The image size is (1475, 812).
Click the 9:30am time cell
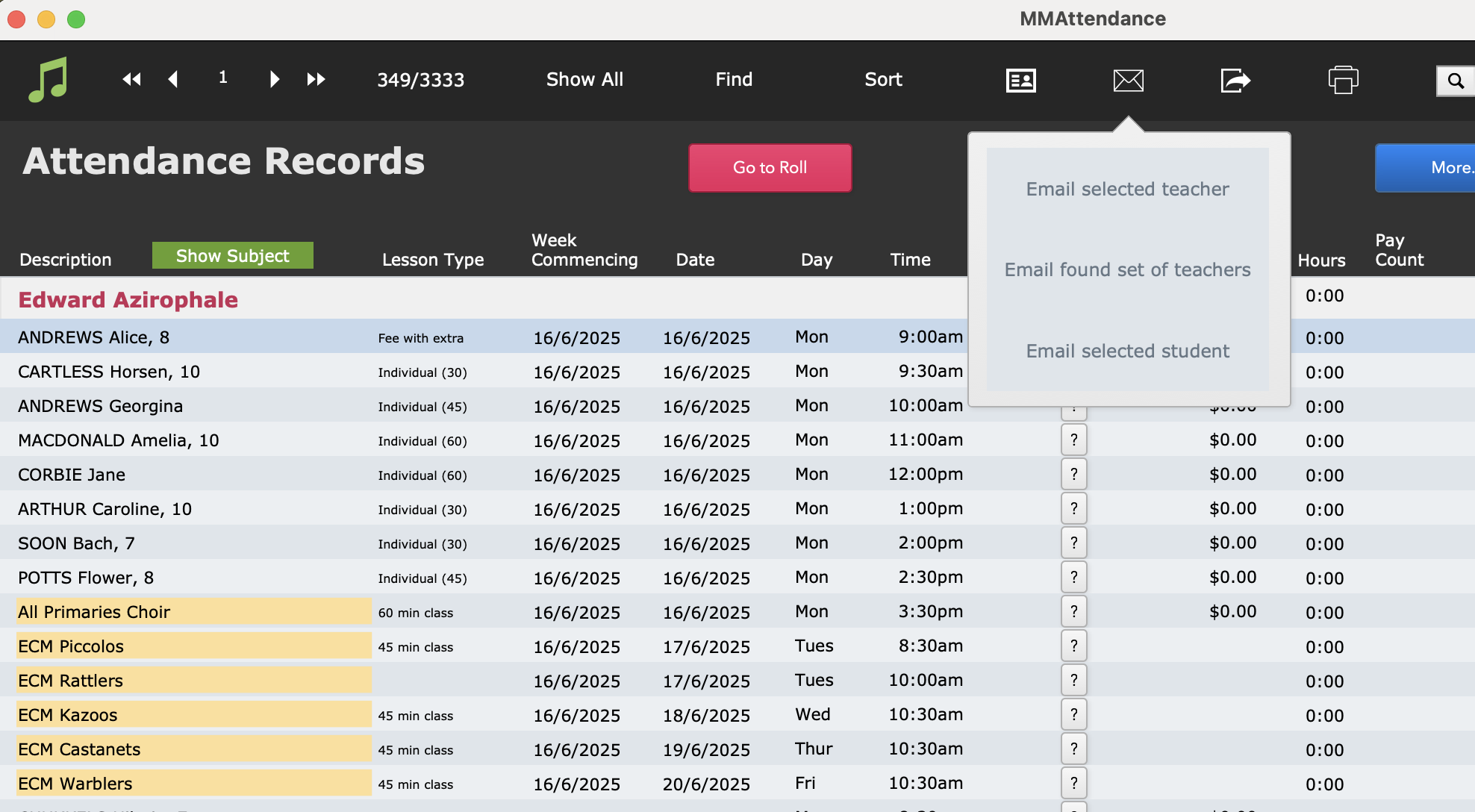coord(930,371)
